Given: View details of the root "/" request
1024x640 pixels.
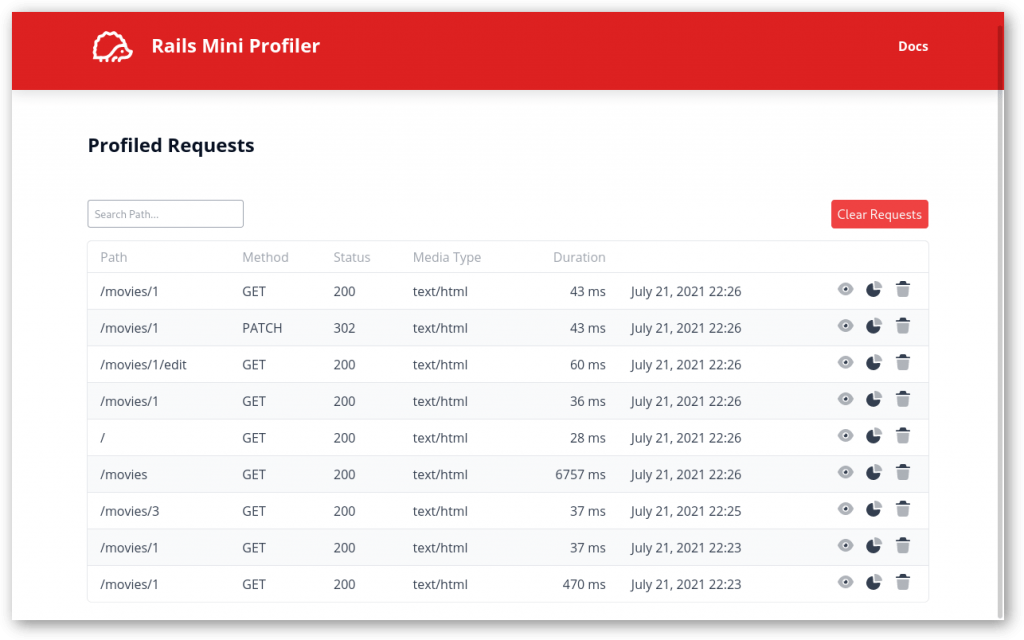Looking at the screenshot, I should coord(845,436).
